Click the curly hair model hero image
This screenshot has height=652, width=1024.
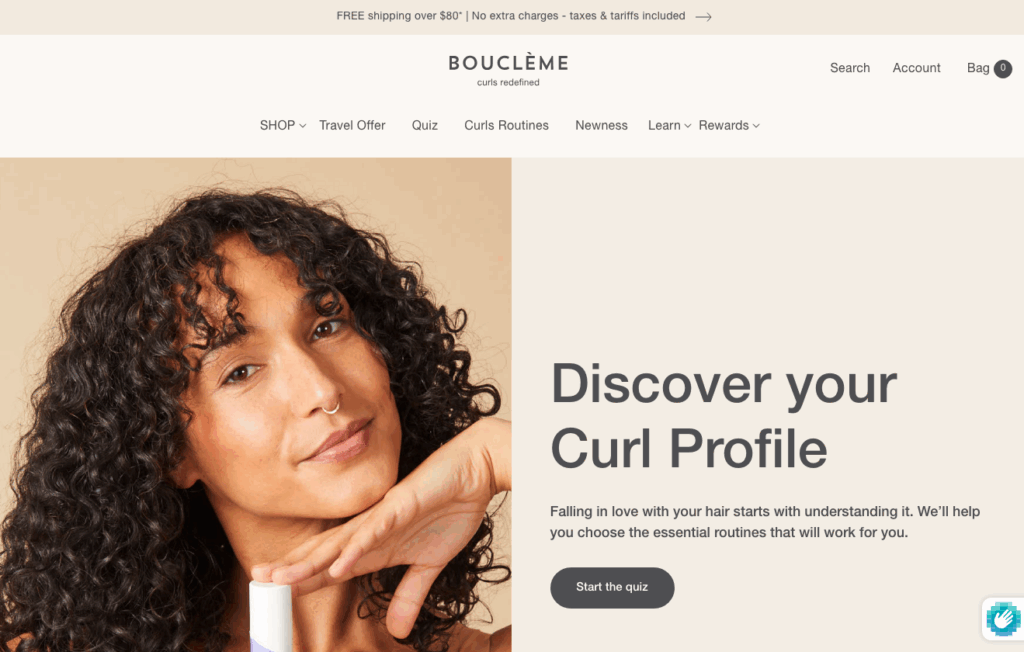click(255, 404)
